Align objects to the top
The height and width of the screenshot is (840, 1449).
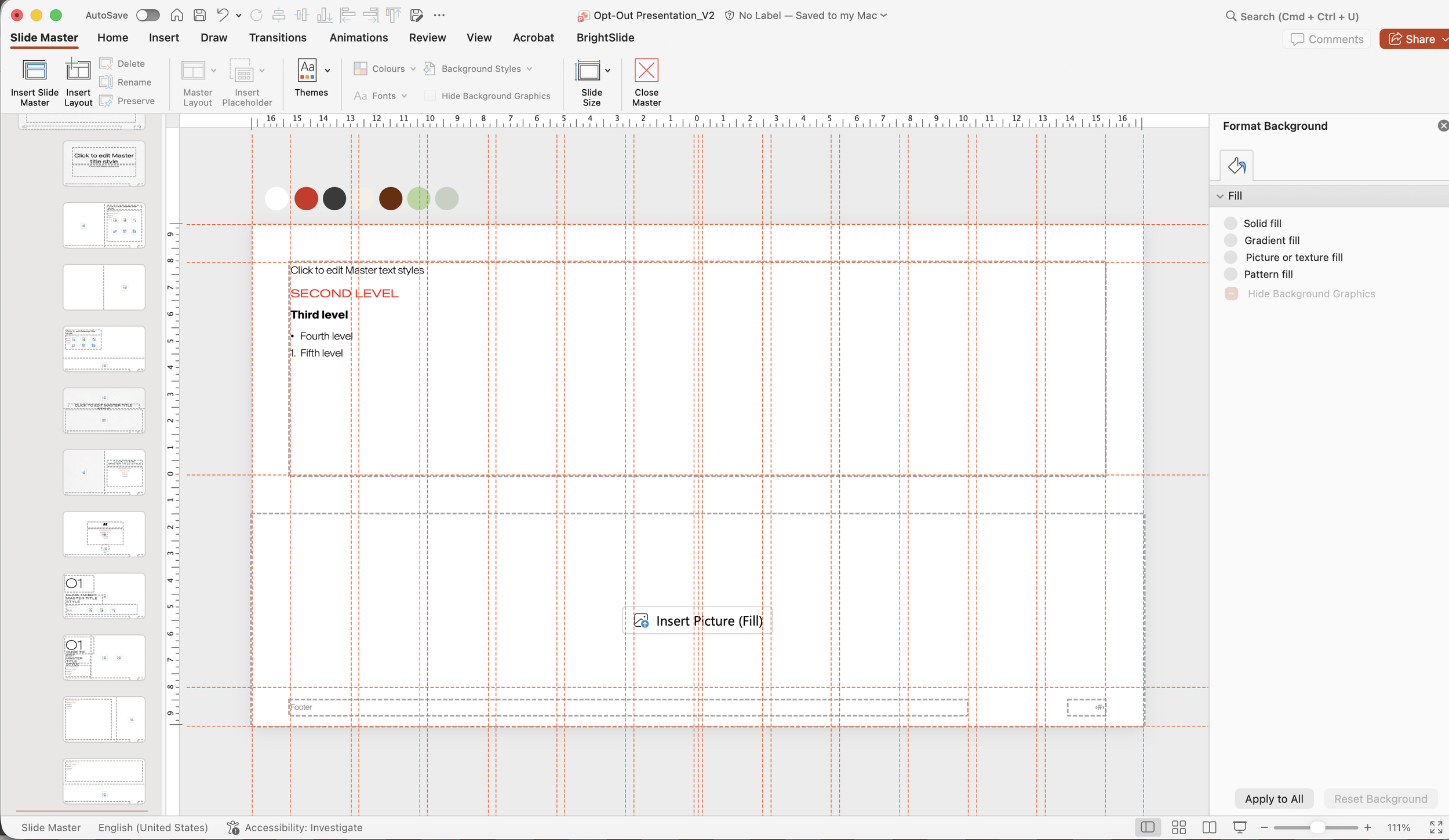(394, 15)
